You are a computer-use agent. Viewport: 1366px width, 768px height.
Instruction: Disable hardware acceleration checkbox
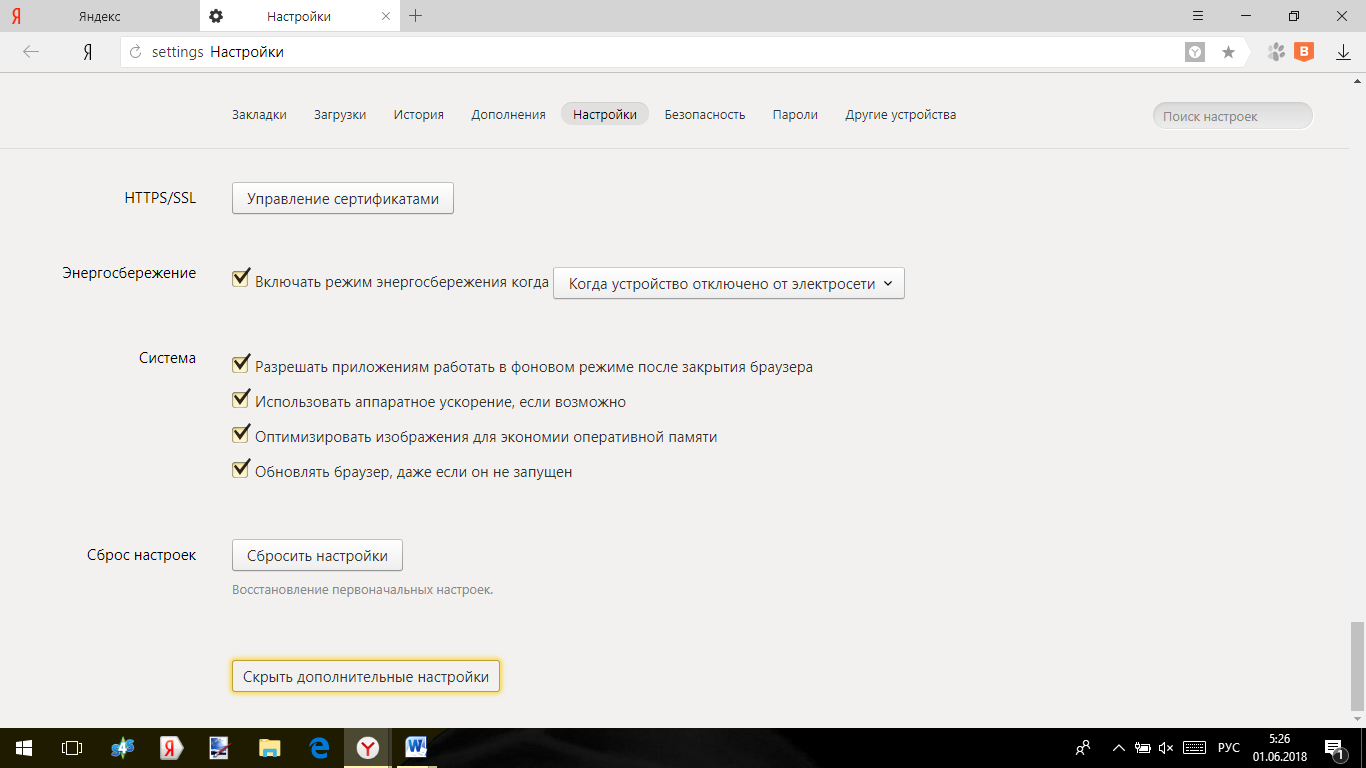tap(240, 400)
